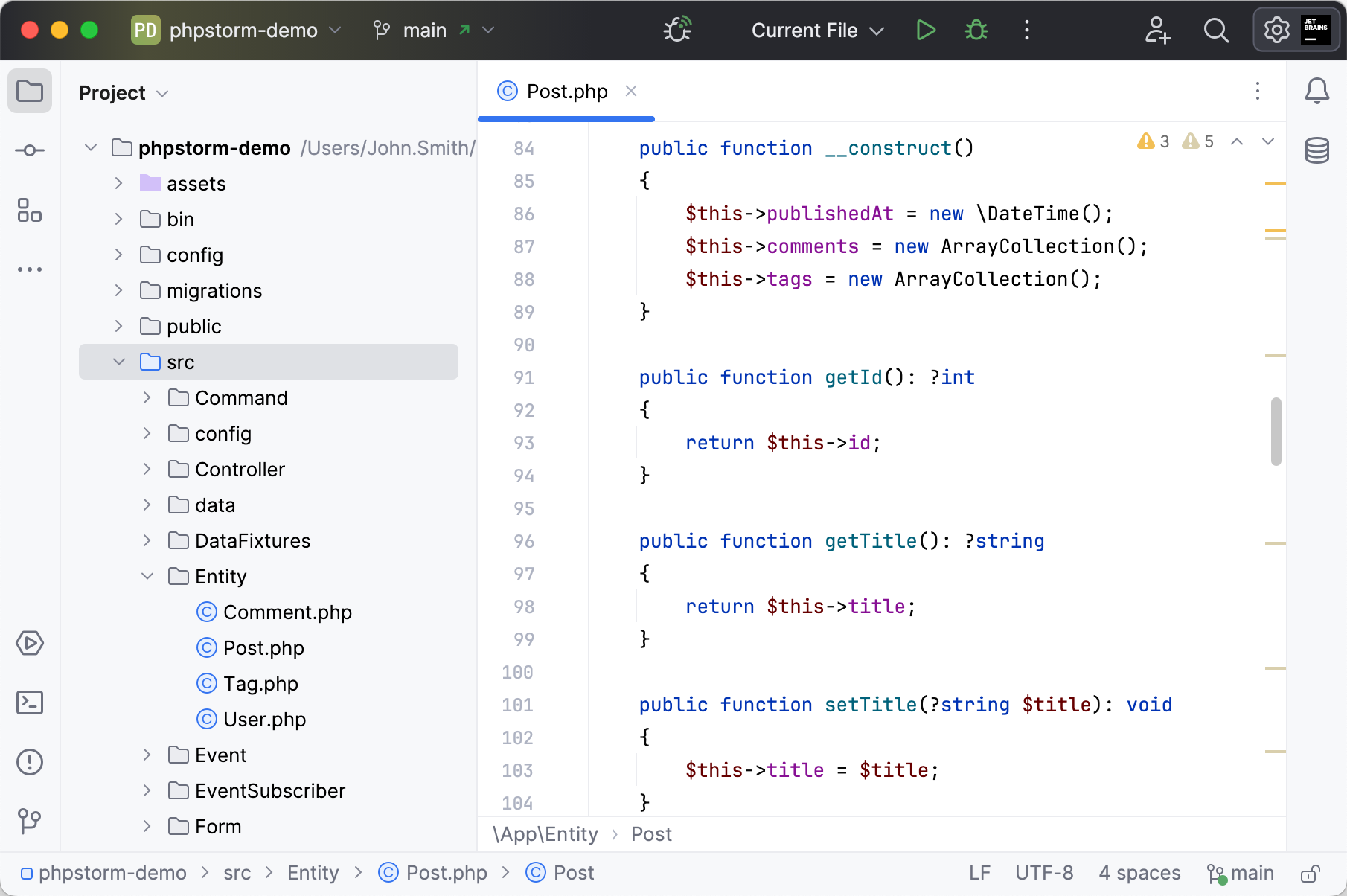Image resolution: width=1347 pixels, height=896 pixels.
Task: Open the Problems tool window
Action: 30,762
